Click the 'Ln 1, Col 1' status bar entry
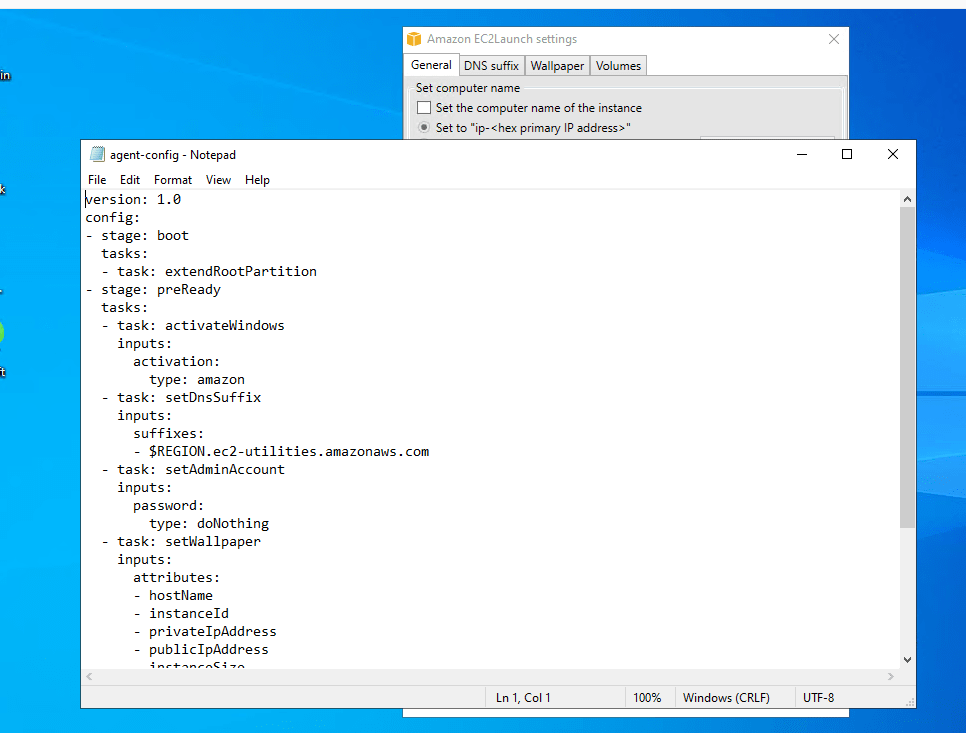 coord(523,698)
